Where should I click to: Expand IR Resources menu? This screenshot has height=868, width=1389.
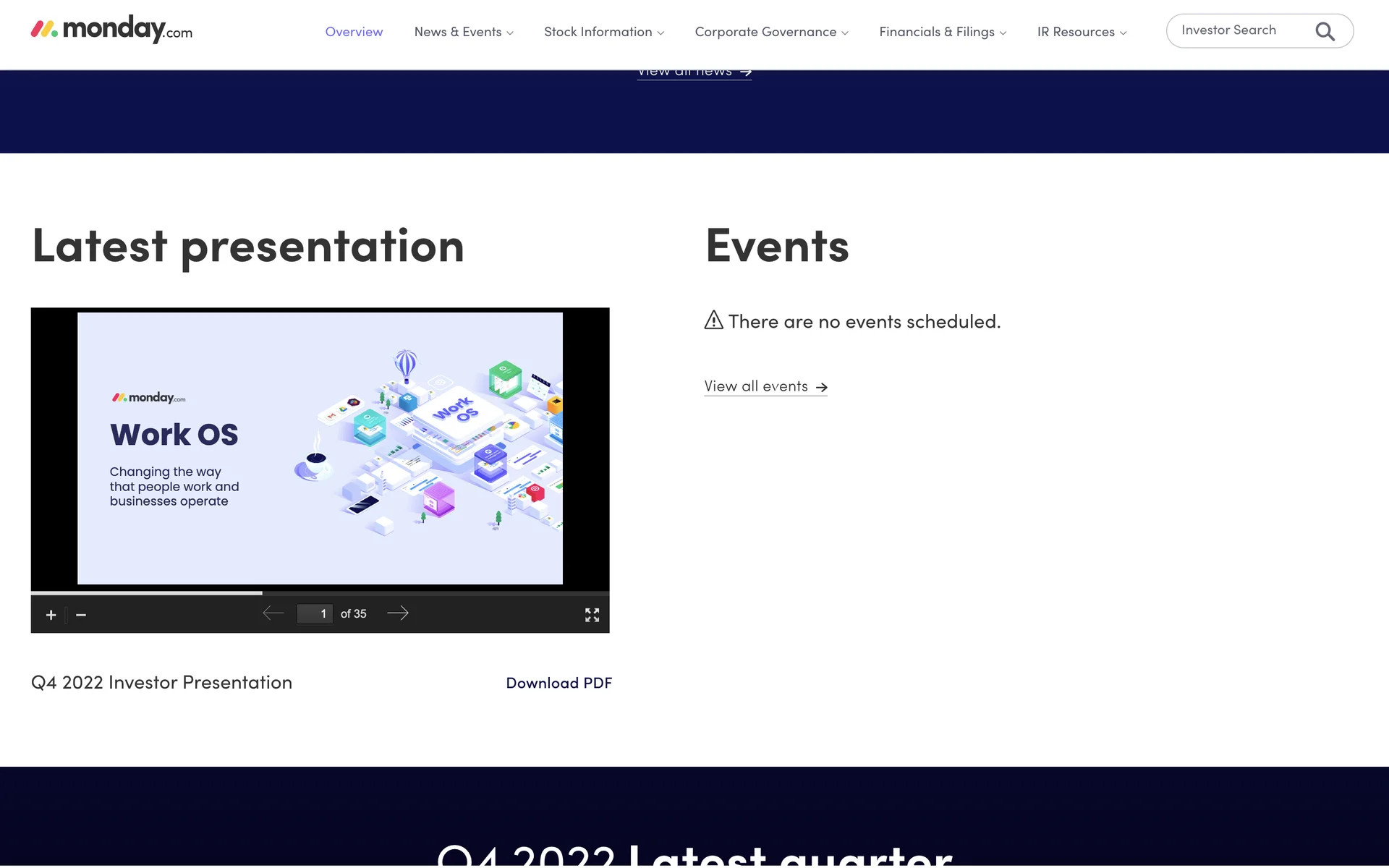click(x=1082, y=32)
